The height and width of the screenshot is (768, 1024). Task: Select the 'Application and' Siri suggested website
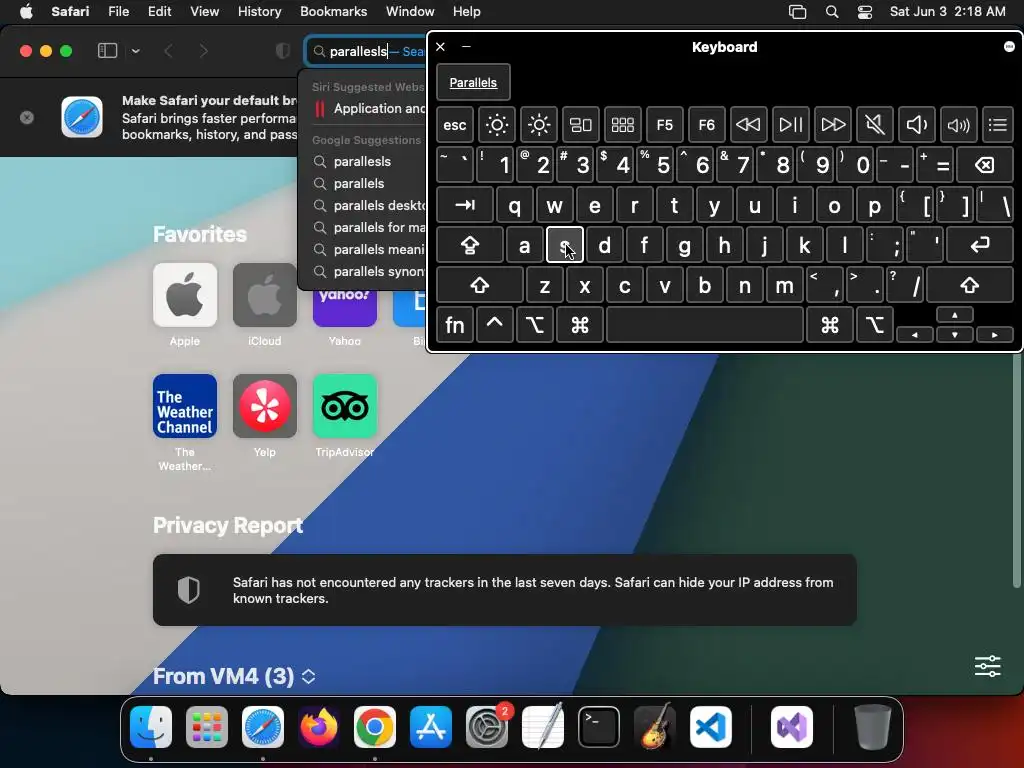pos(363,108)
